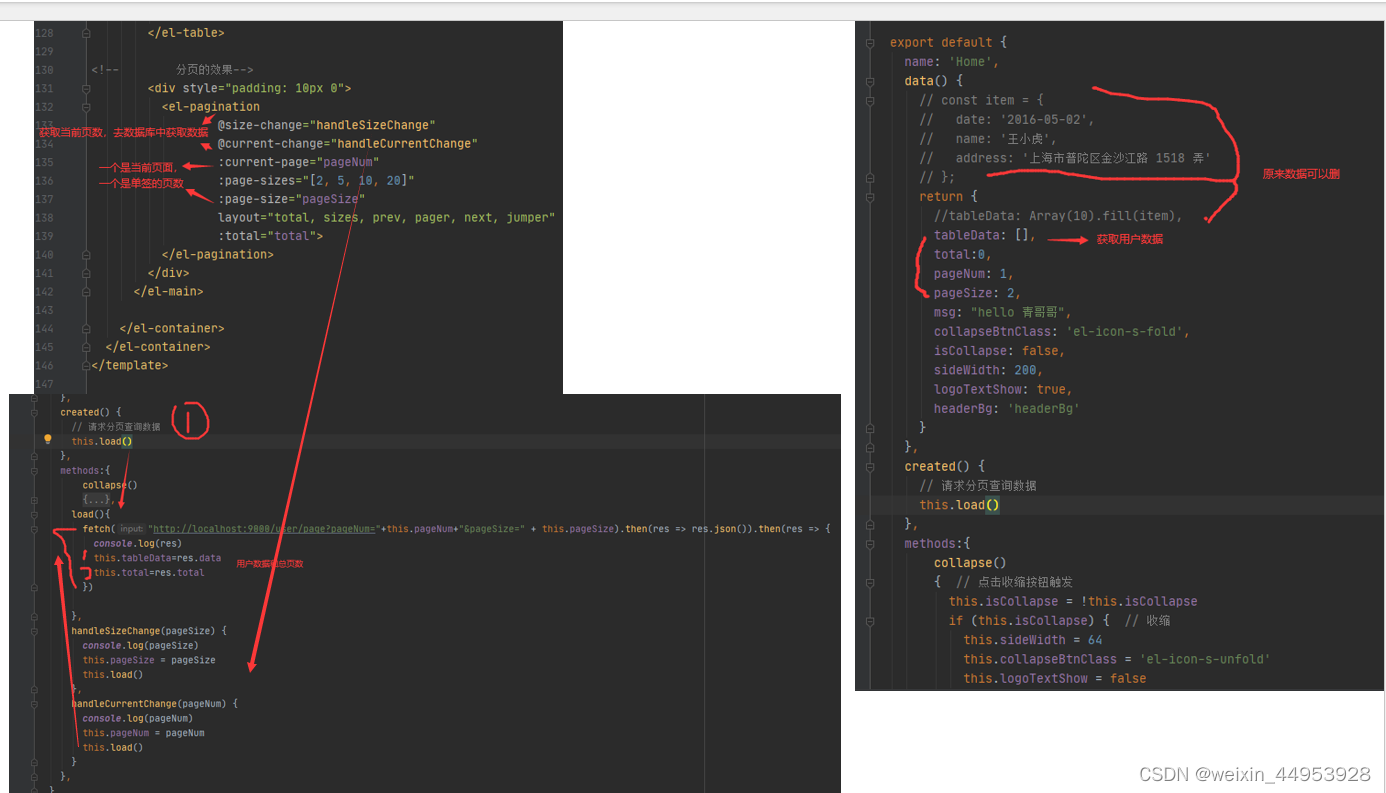Viewport: 1386px width, 793px height.
Task: Click handleCurrentChange(pageNum) method header
Action: point(154,704)
